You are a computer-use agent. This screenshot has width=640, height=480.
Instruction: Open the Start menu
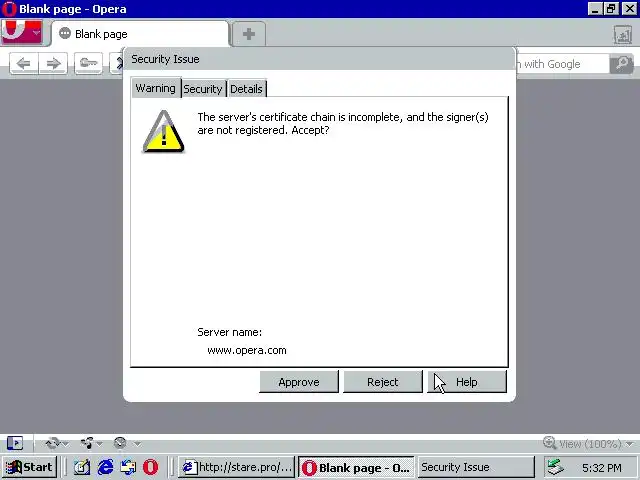click(29, 467)
